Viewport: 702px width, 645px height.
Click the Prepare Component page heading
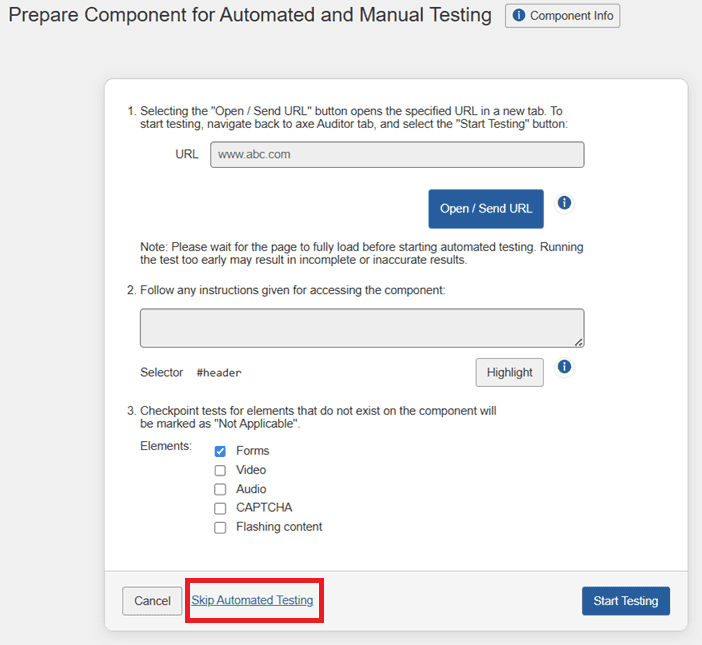point(250,15)
